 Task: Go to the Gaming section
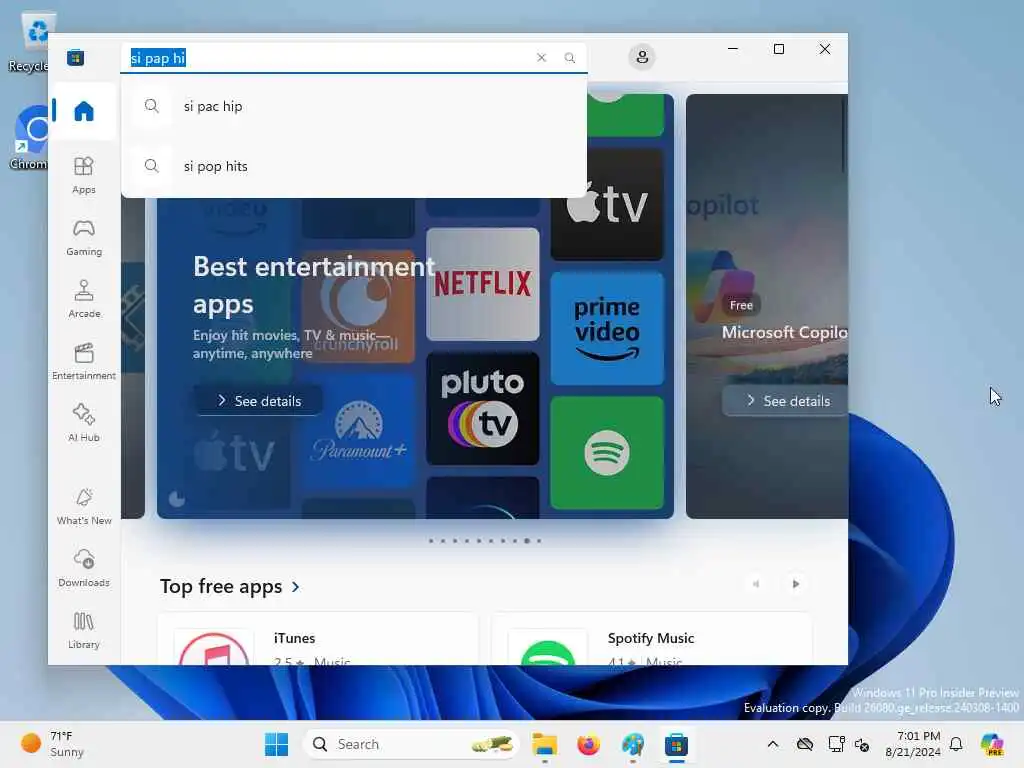(x=84, y=237)
